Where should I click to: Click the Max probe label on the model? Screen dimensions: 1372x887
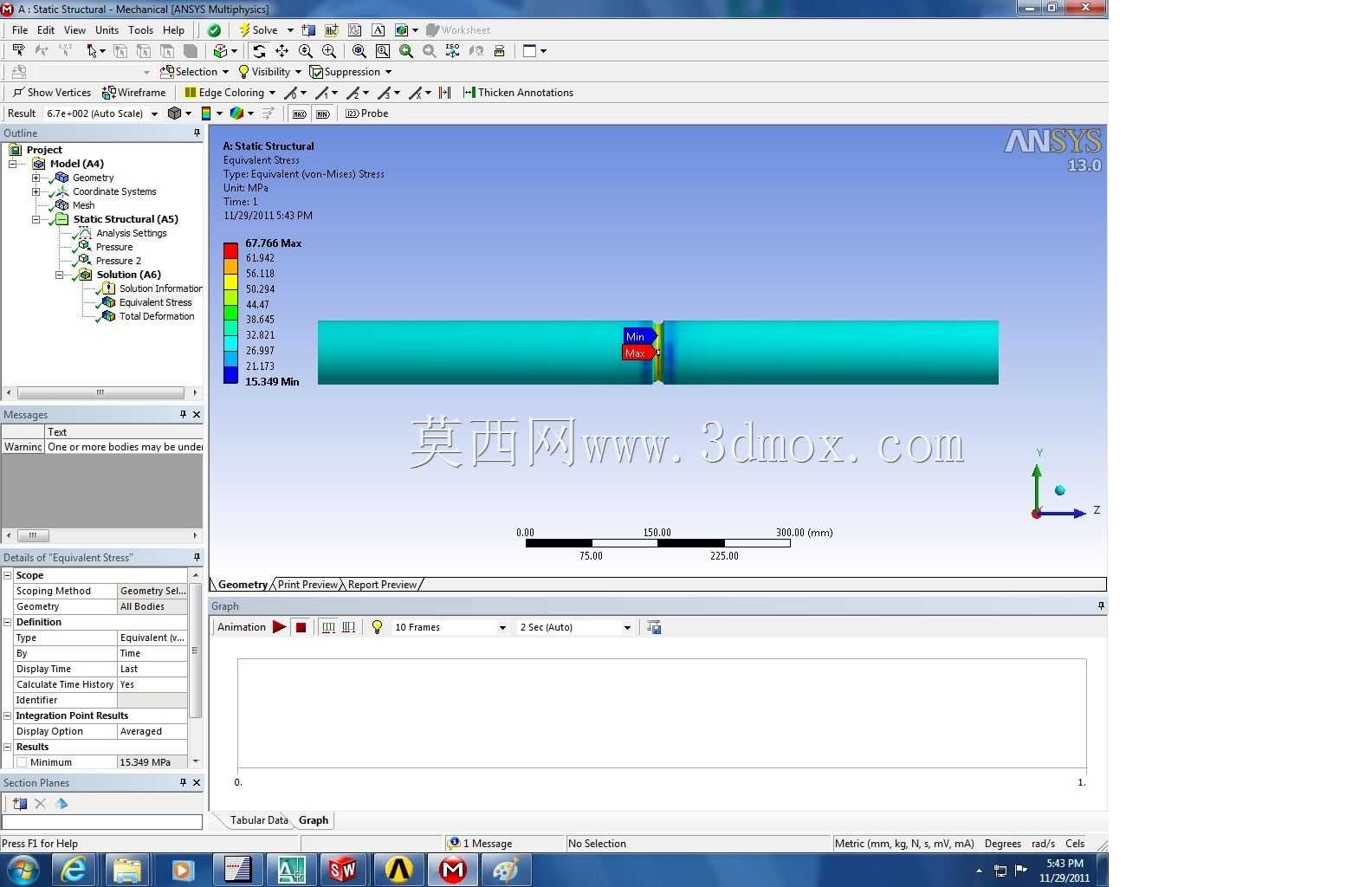click(637, 353)
